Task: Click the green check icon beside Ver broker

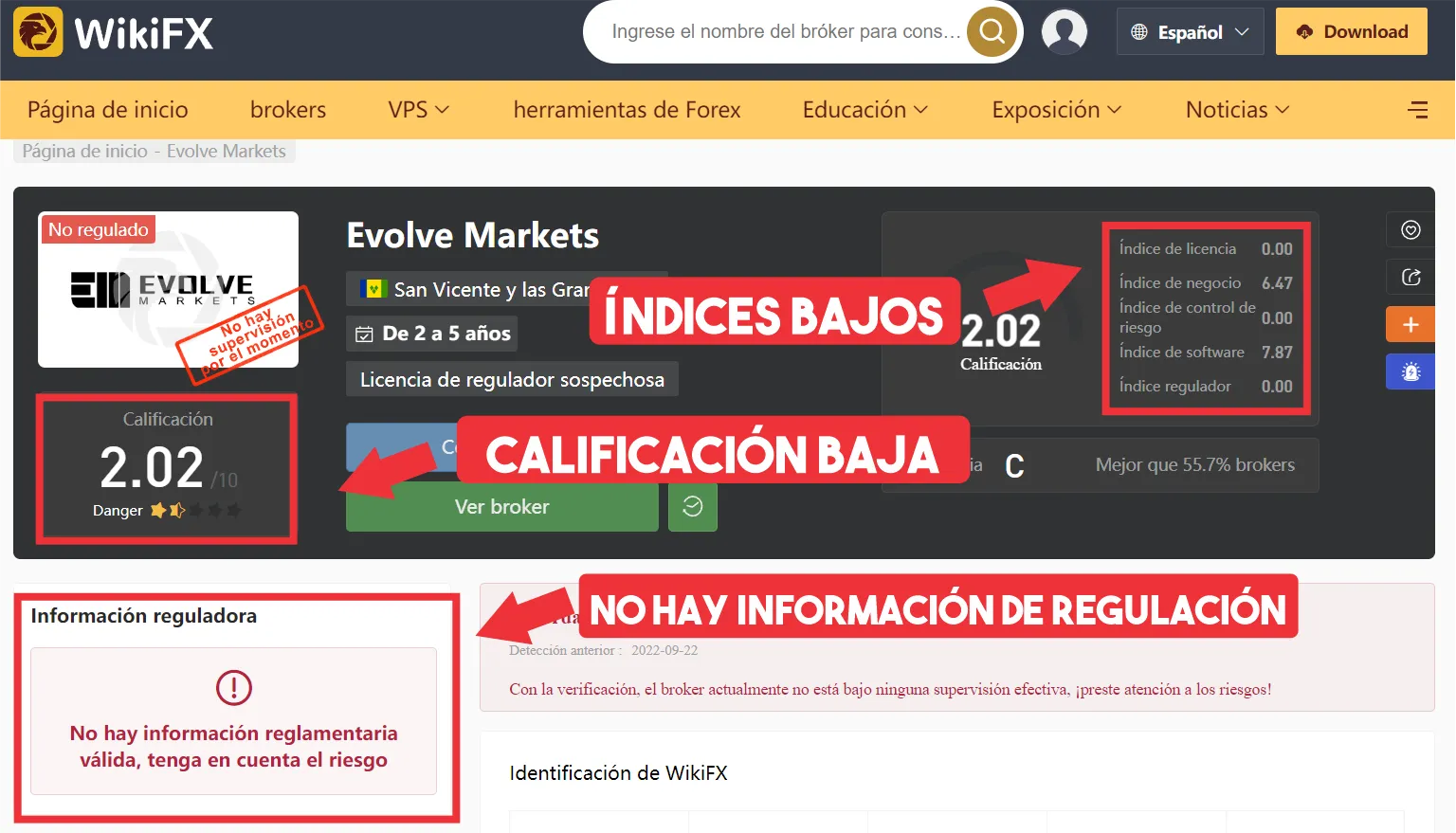Action: 693,506
